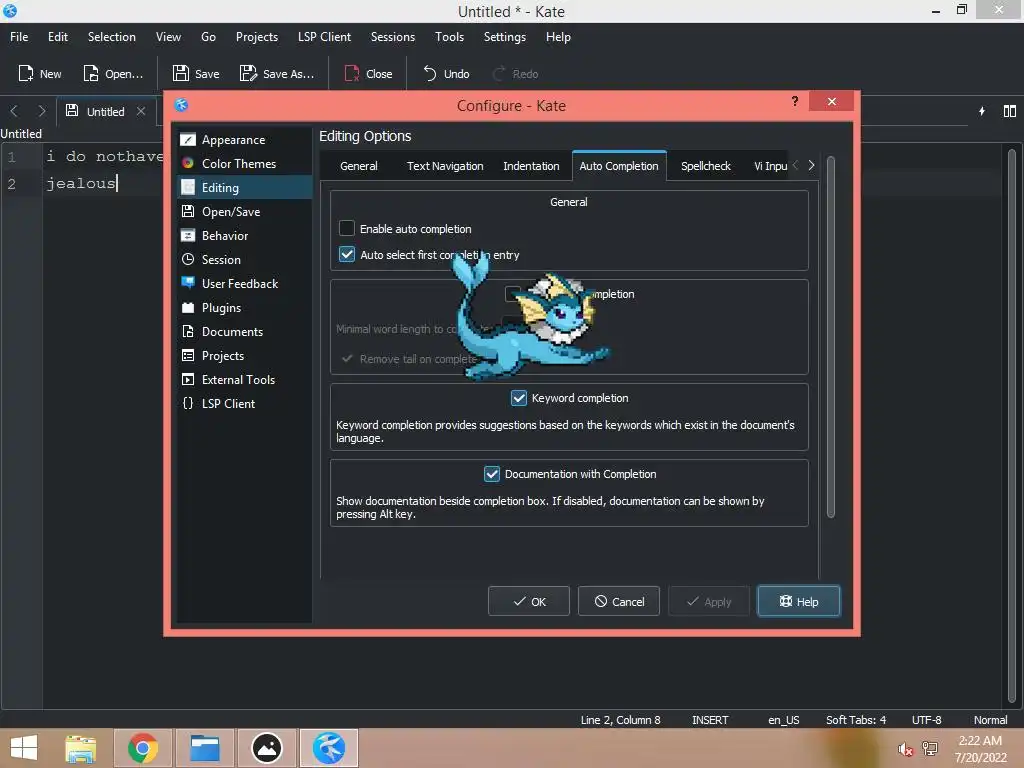The width and height of the screenshot is (1024, 768).
Task: Click the Apply button
Action: 709,601
